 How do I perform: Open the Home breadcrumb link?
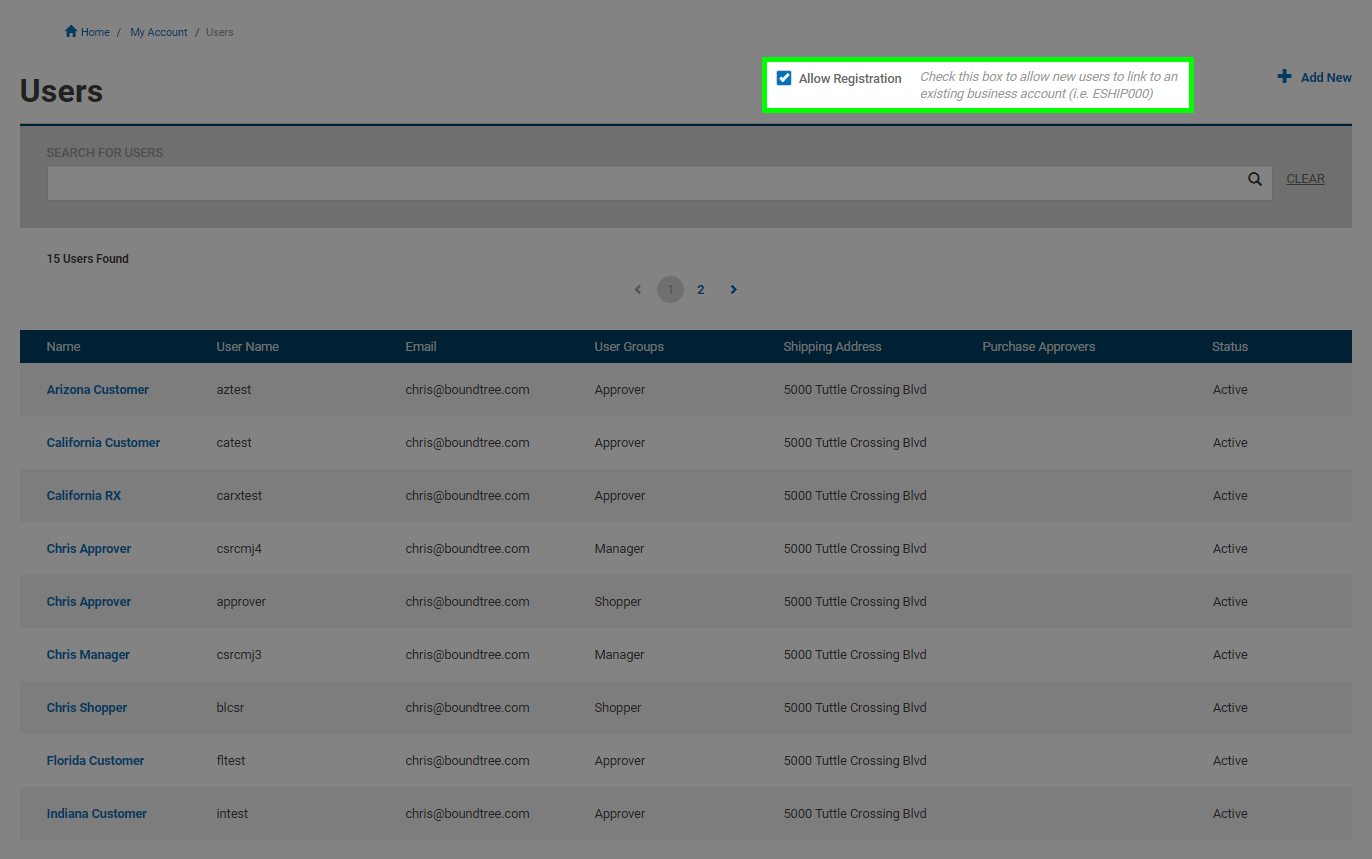pyautogui.click(x=95, y=32)
